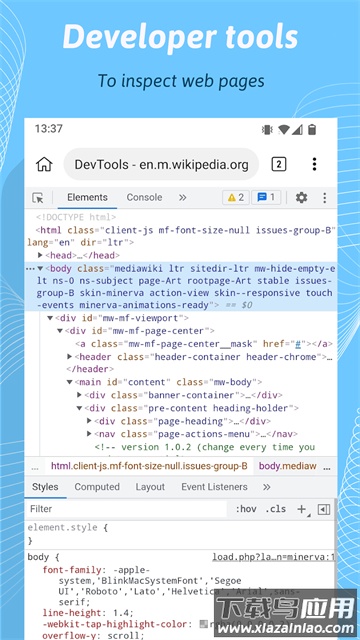Select the Layout sidebar tab
Viewport: 360px width, 640px height.
click(150, 487)
